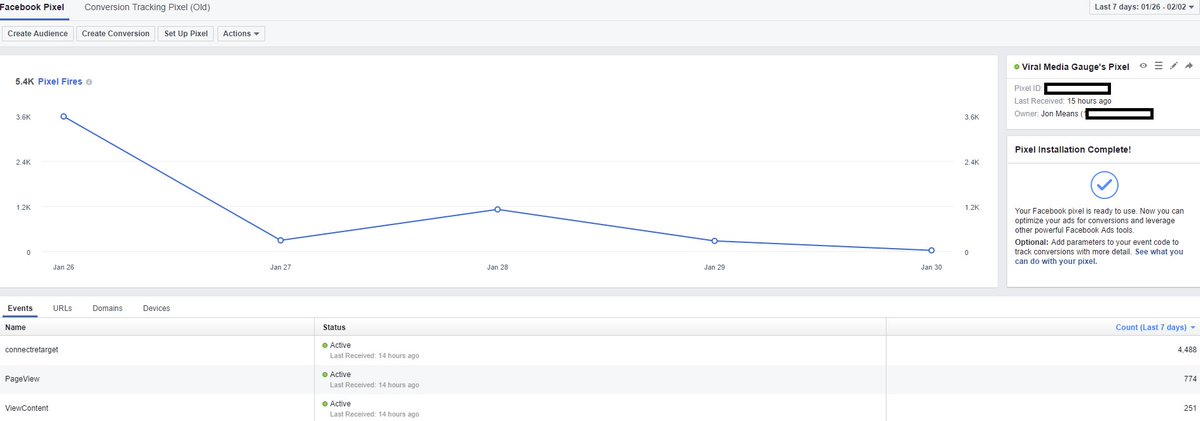Select the ViewContent event name
The image size is (1200, 421).
point(26,408)
